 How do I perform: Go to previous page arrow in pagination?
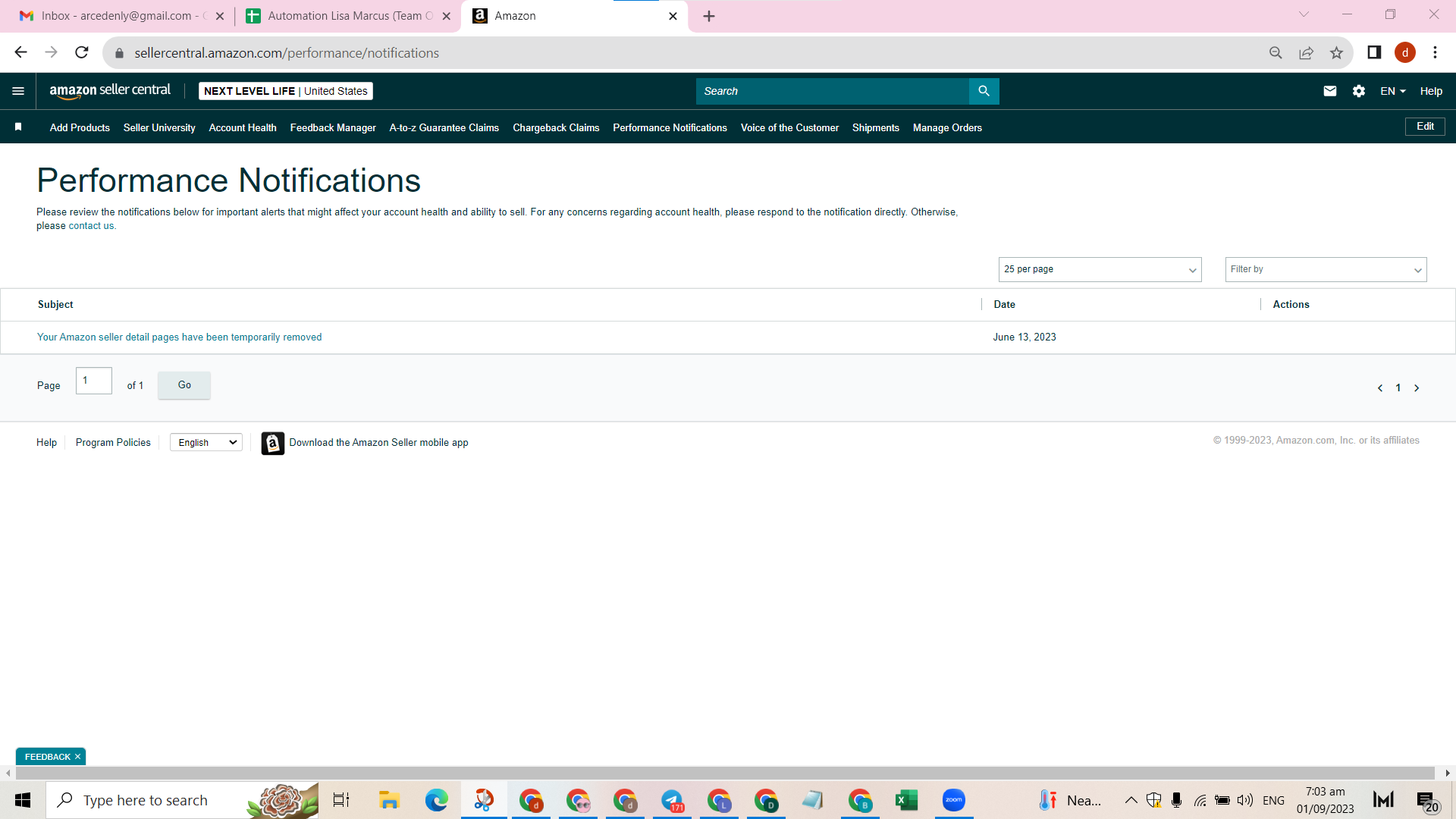(1379, 388)
